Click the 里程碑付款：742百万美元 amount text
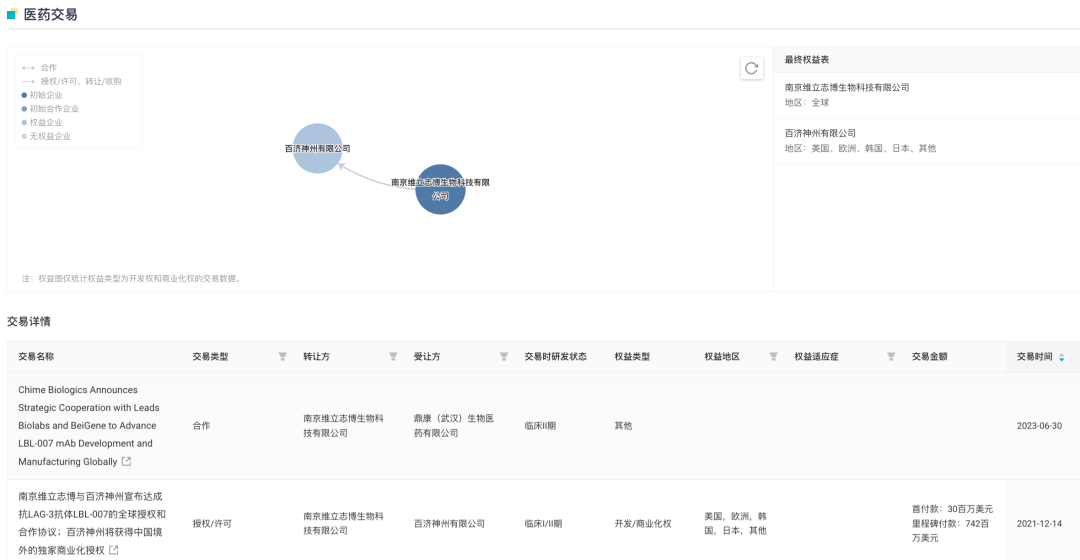The image size is (1080, 560). click(951, 530)
